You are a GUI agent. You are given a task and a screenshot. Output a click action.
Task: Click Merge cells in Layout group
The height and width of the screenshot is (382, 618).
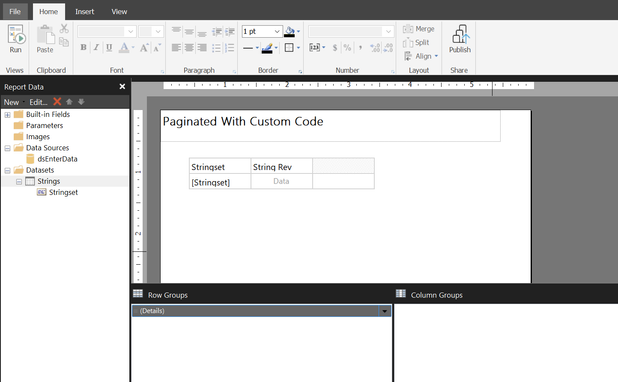click(x=419, y=29)
